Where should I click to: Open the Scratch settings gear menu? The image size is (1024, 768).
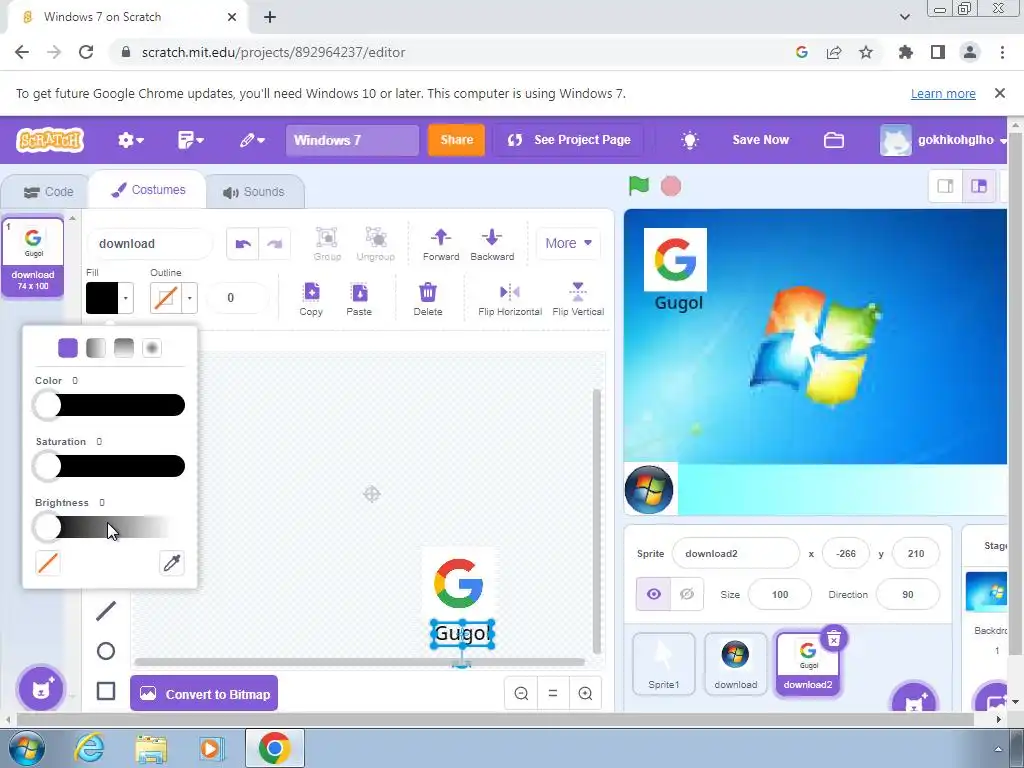point(131,140)
